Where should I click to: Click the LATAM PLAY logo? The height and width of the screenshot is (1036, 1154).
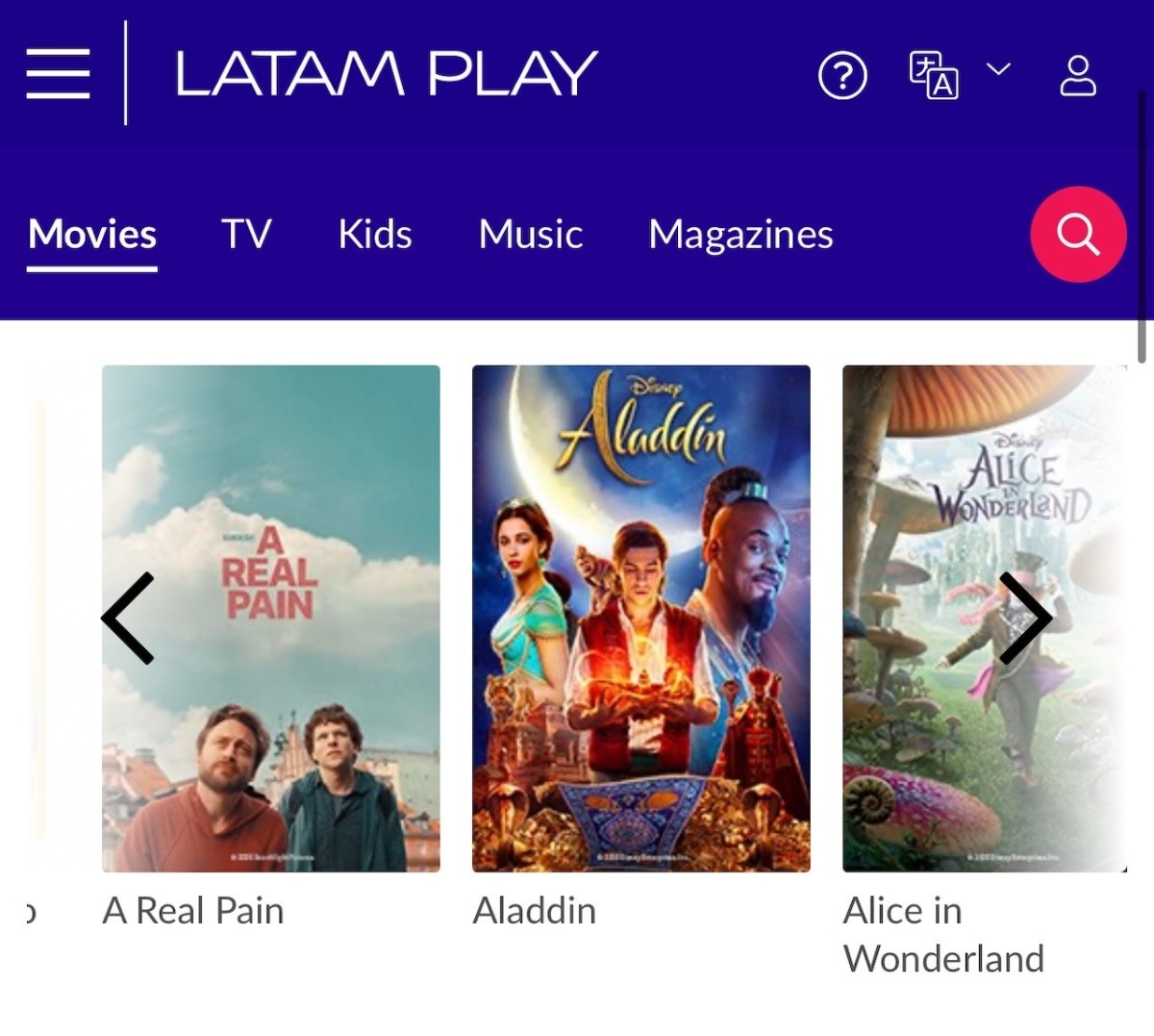(386, 74)
